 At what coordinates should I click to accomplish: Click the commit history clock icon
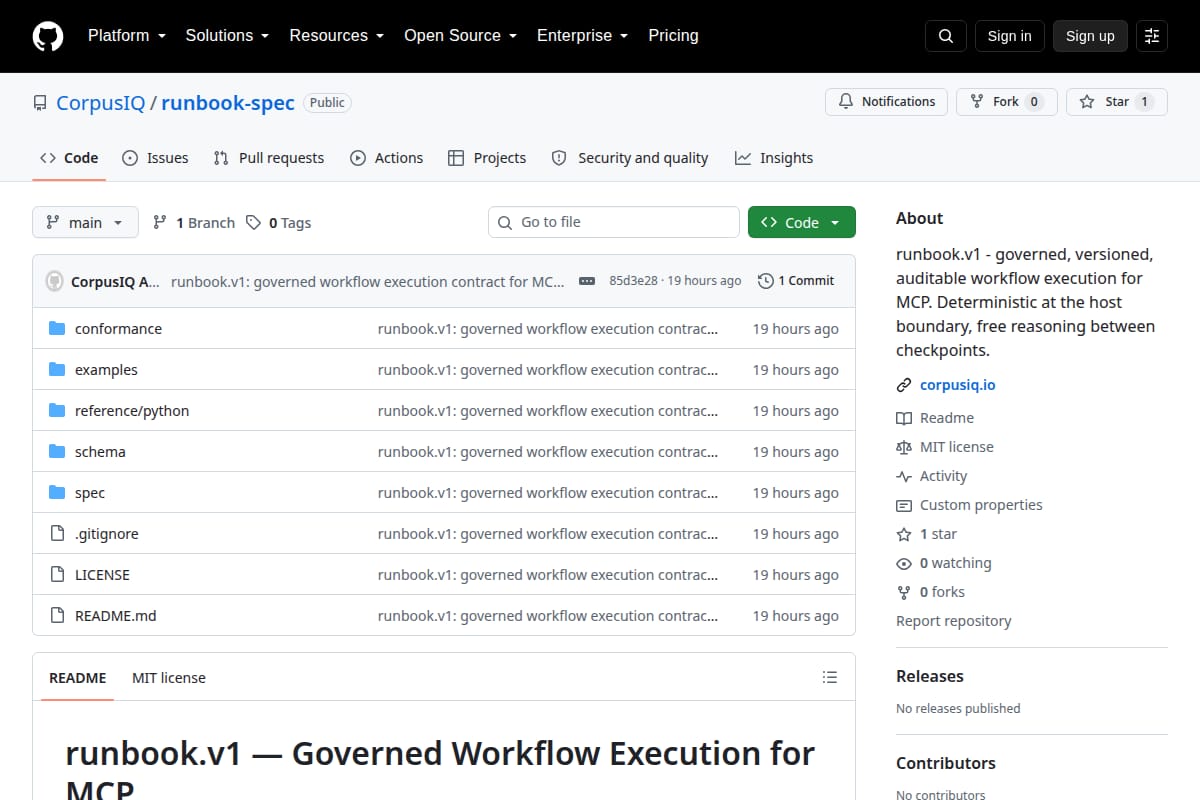tap(766, 281)
